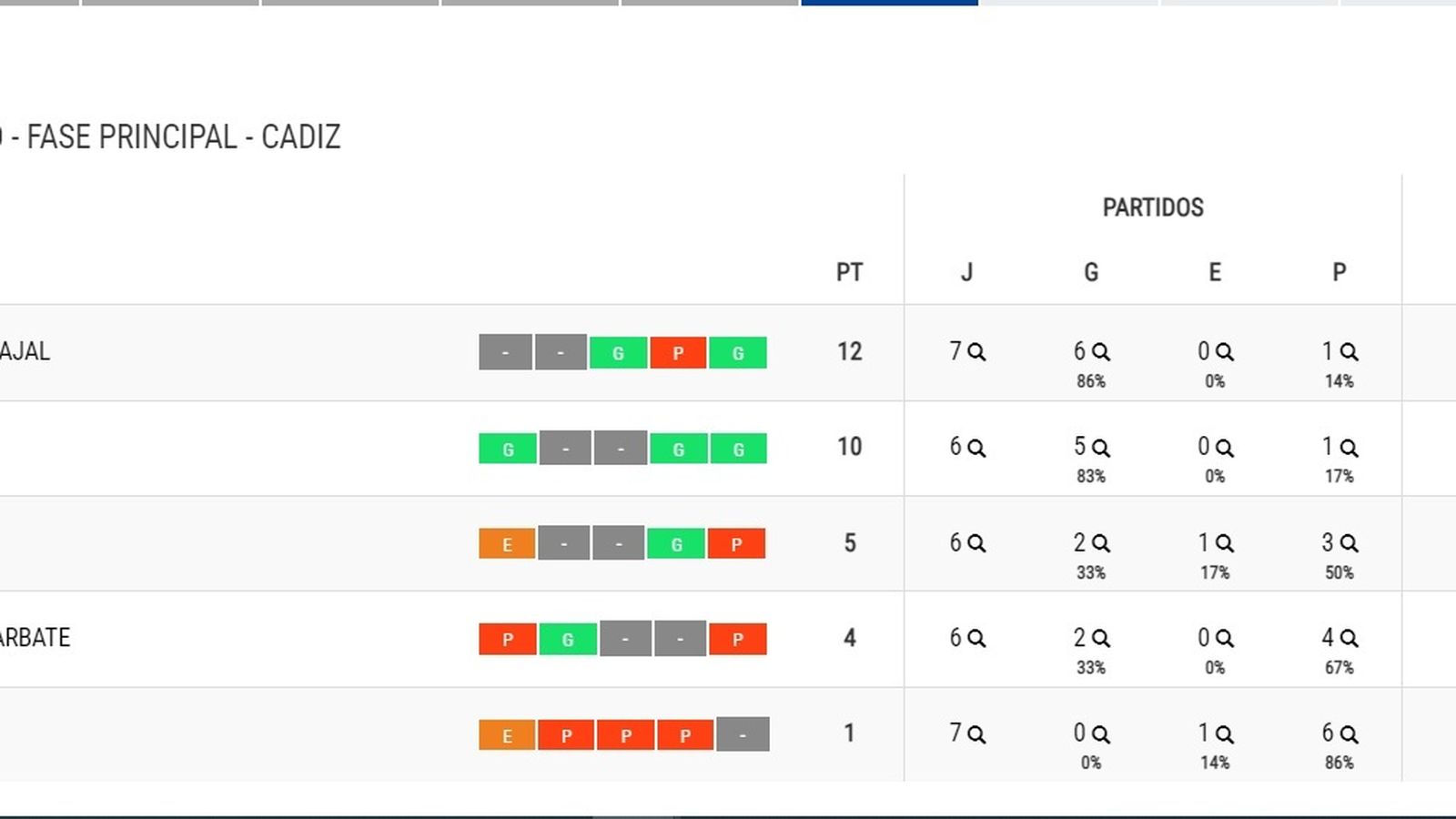Image resolution: width=1456 pixels, height=819 pixels.
Task: Switch to the highlighted blue navigation tab
Action: (x=887, y=5)
